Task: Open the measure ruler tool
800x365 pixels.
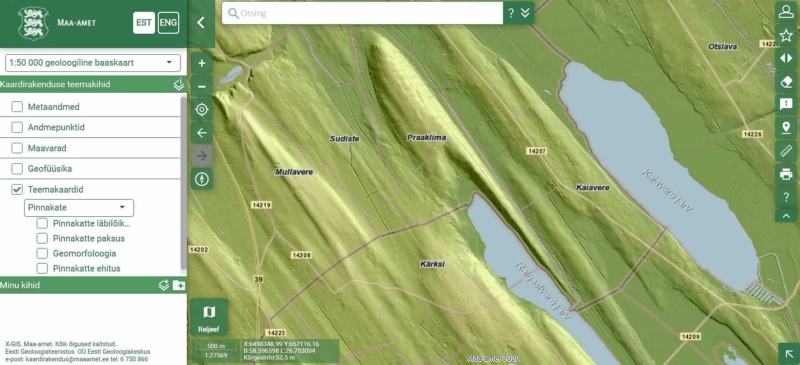Action: point(786,151)
